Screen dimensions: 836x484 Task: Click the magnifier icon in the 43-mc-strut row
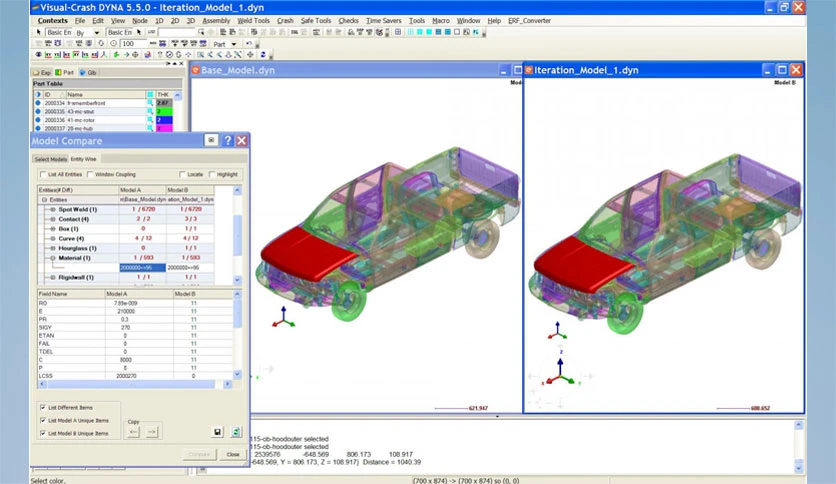tap(150, 111)
